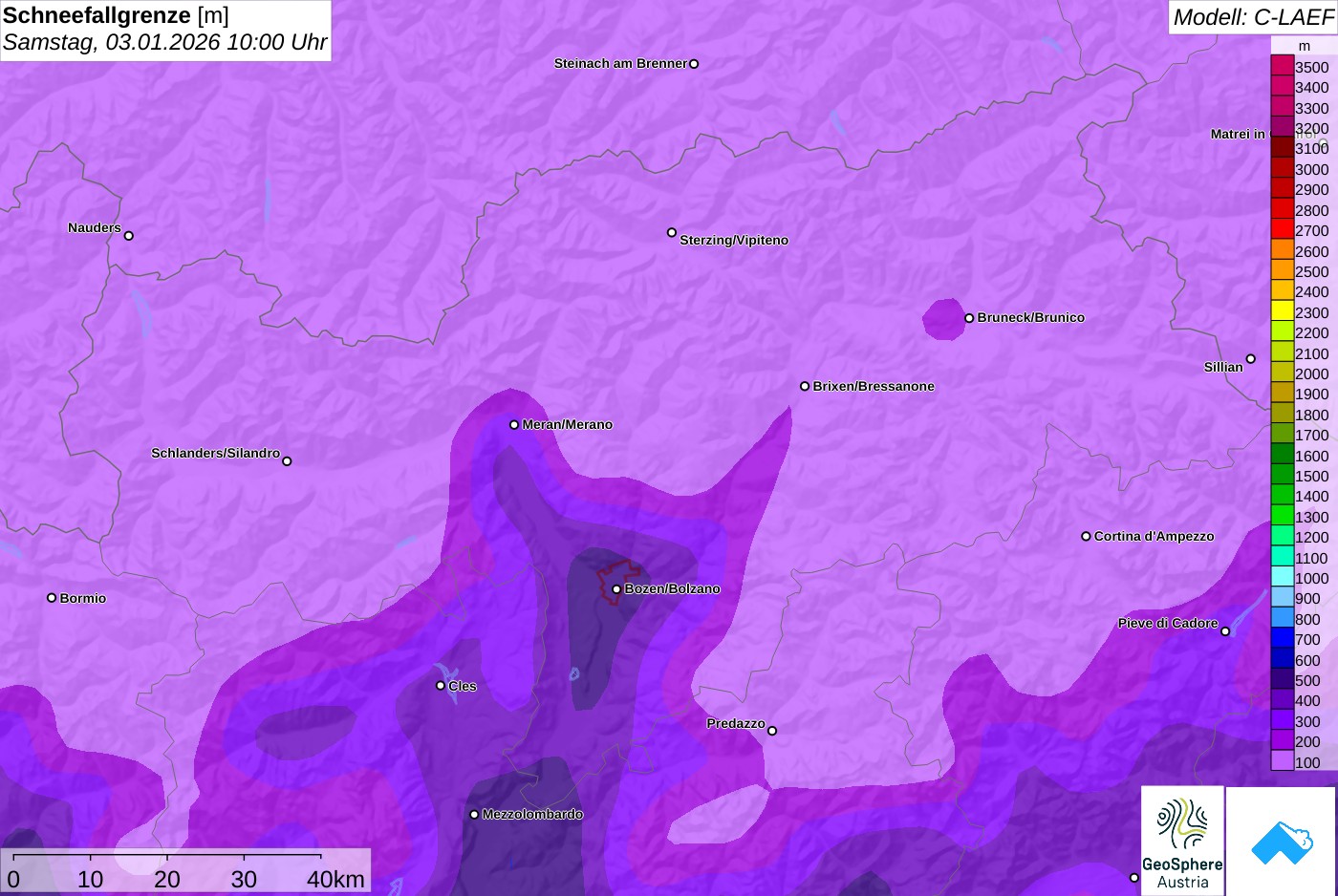The height and width of the screenshot is (896, 1338).
Task: Click the Pieve di Cadore marker dot
Action: pyautogui.click(x=1225, y=631)
